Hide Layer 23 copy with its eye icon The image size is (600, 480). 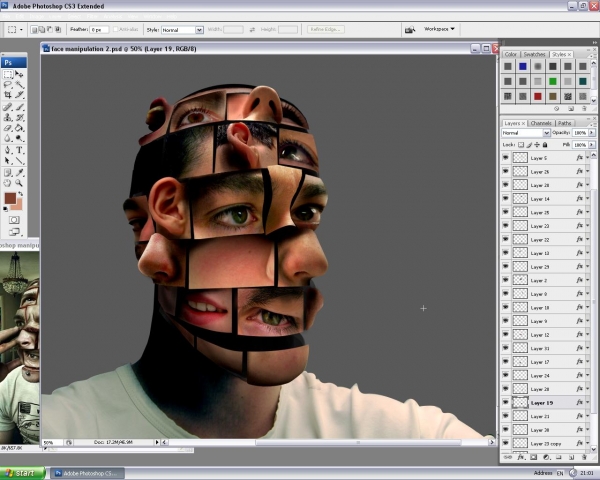[506, 443]
